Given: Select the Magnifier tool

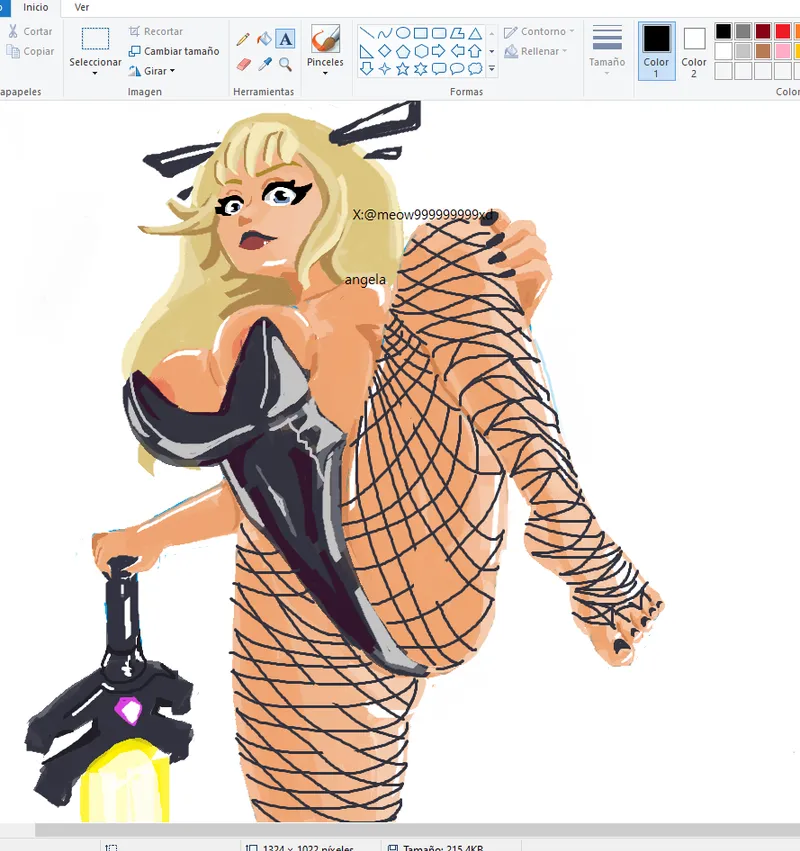Looking at the screenshot, I should pyautogui.click(x=285, y=65).
